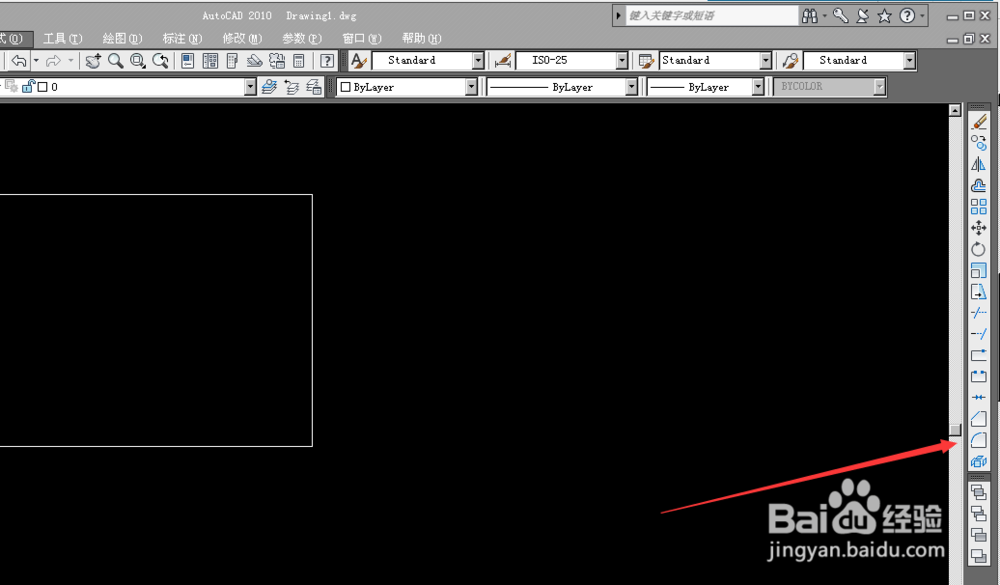
Task: Select the Scale tool
Action: [979, 270]
